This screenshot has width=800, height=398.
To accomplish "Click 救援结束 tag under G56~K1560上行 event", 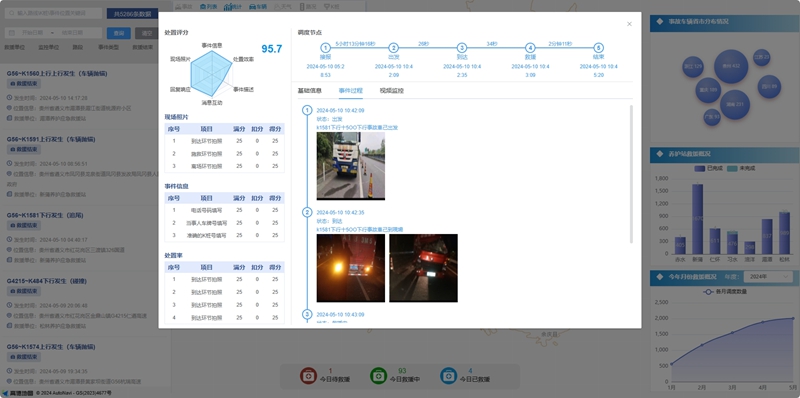I will coord(24,84).
